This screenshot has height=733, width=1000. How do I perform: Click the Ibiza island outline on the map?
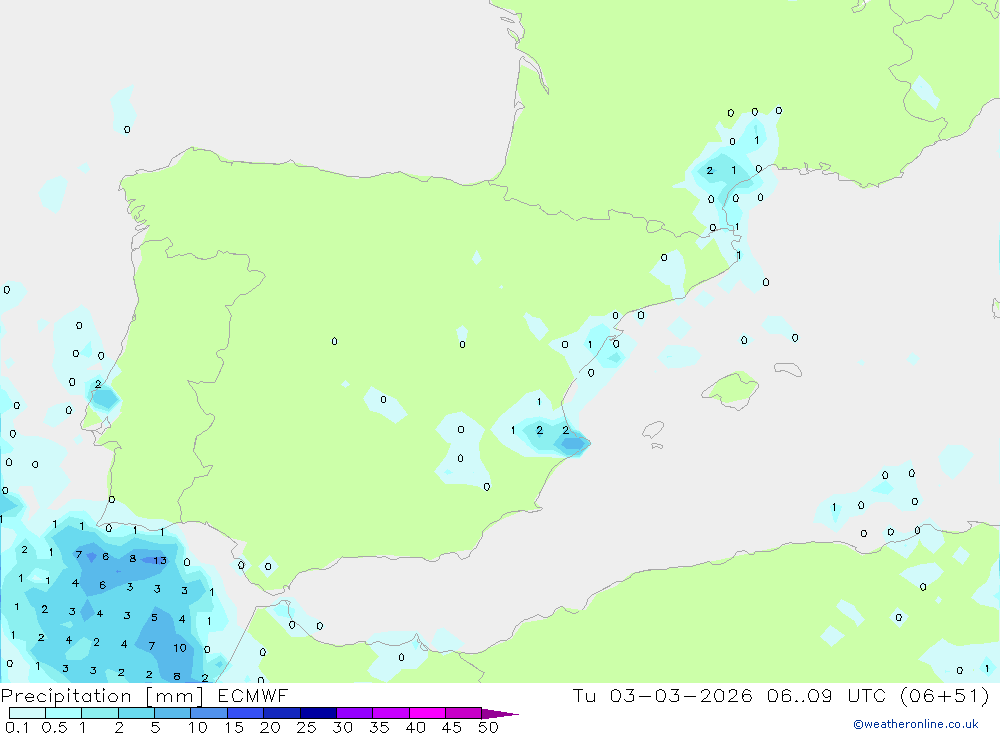653,429
